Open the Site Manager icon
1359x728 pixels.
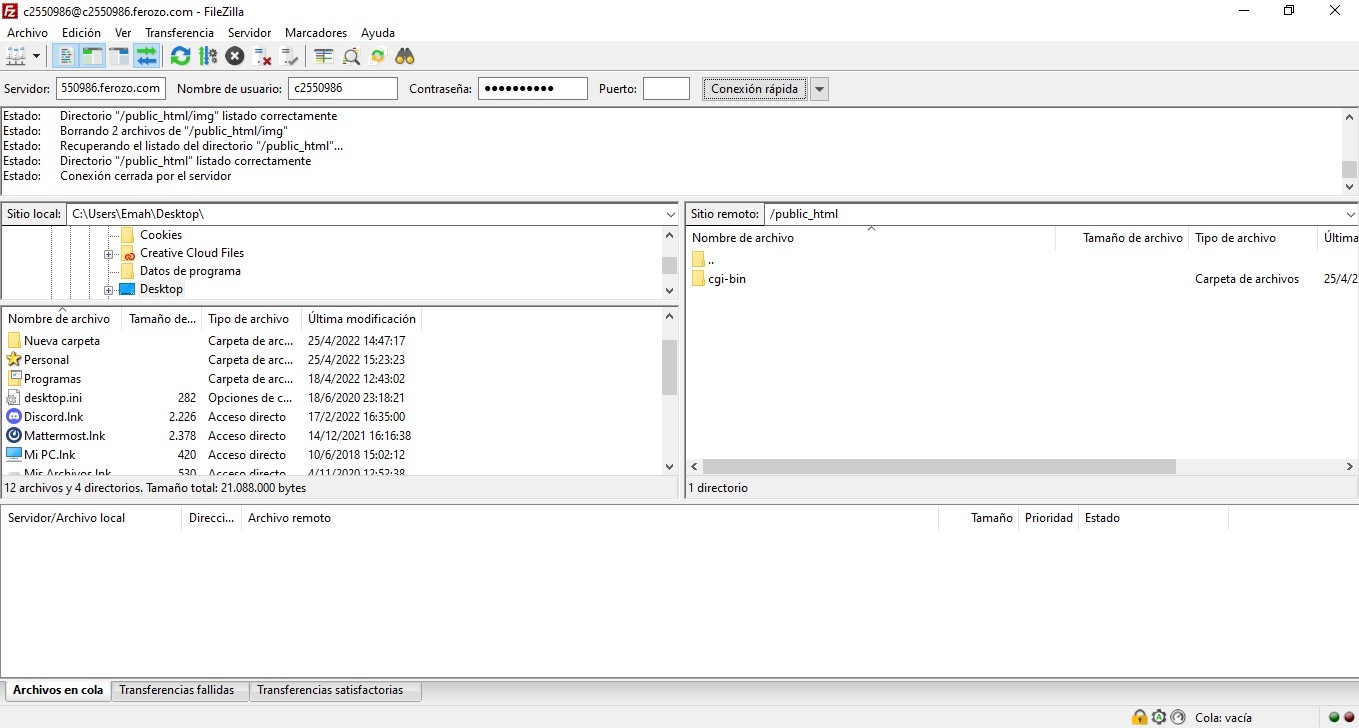(x=16, y=56)
